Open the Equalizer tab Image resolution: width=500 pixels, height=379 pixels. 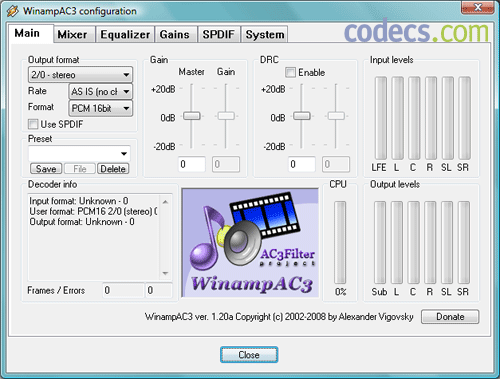(x=125, y=35)
